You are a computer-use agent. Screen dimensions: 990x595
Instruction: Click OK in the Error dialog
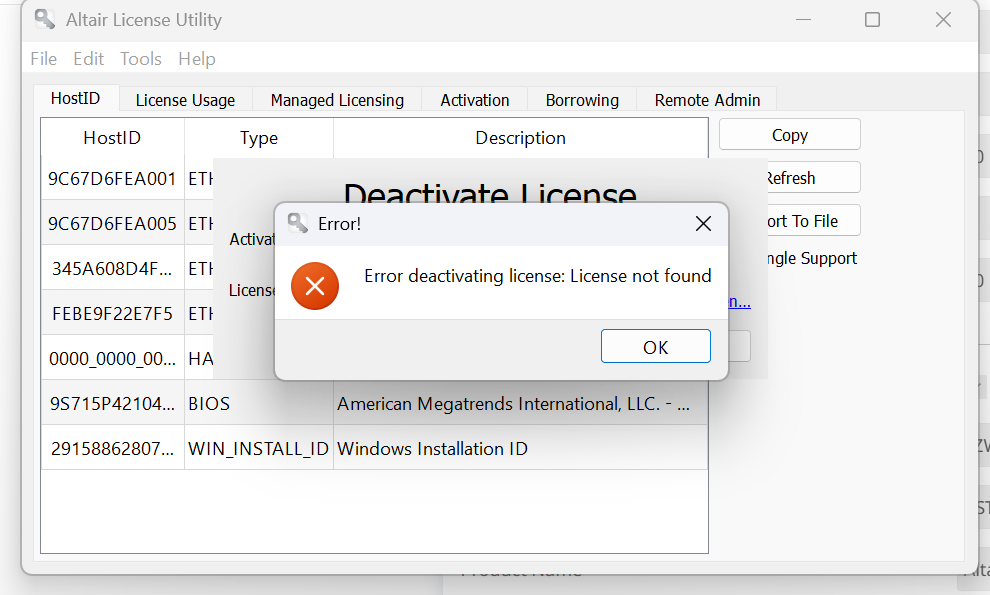click(x=655, y=346)
